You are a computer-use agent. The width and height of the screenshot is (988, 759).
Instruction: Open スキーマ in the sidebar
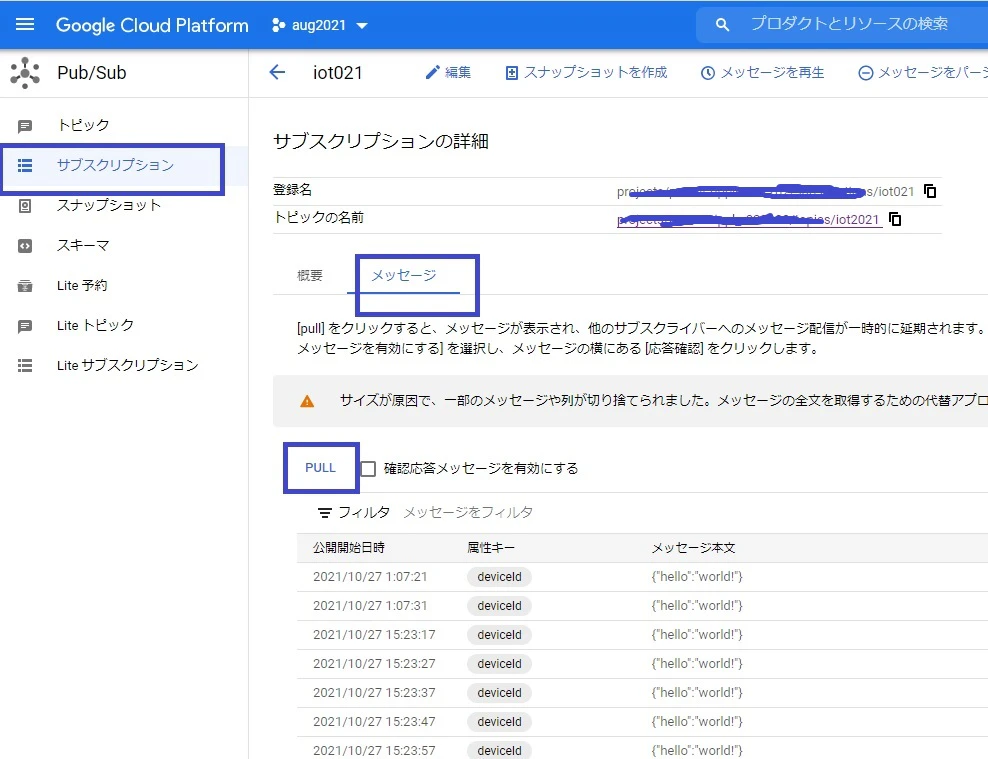124,246
